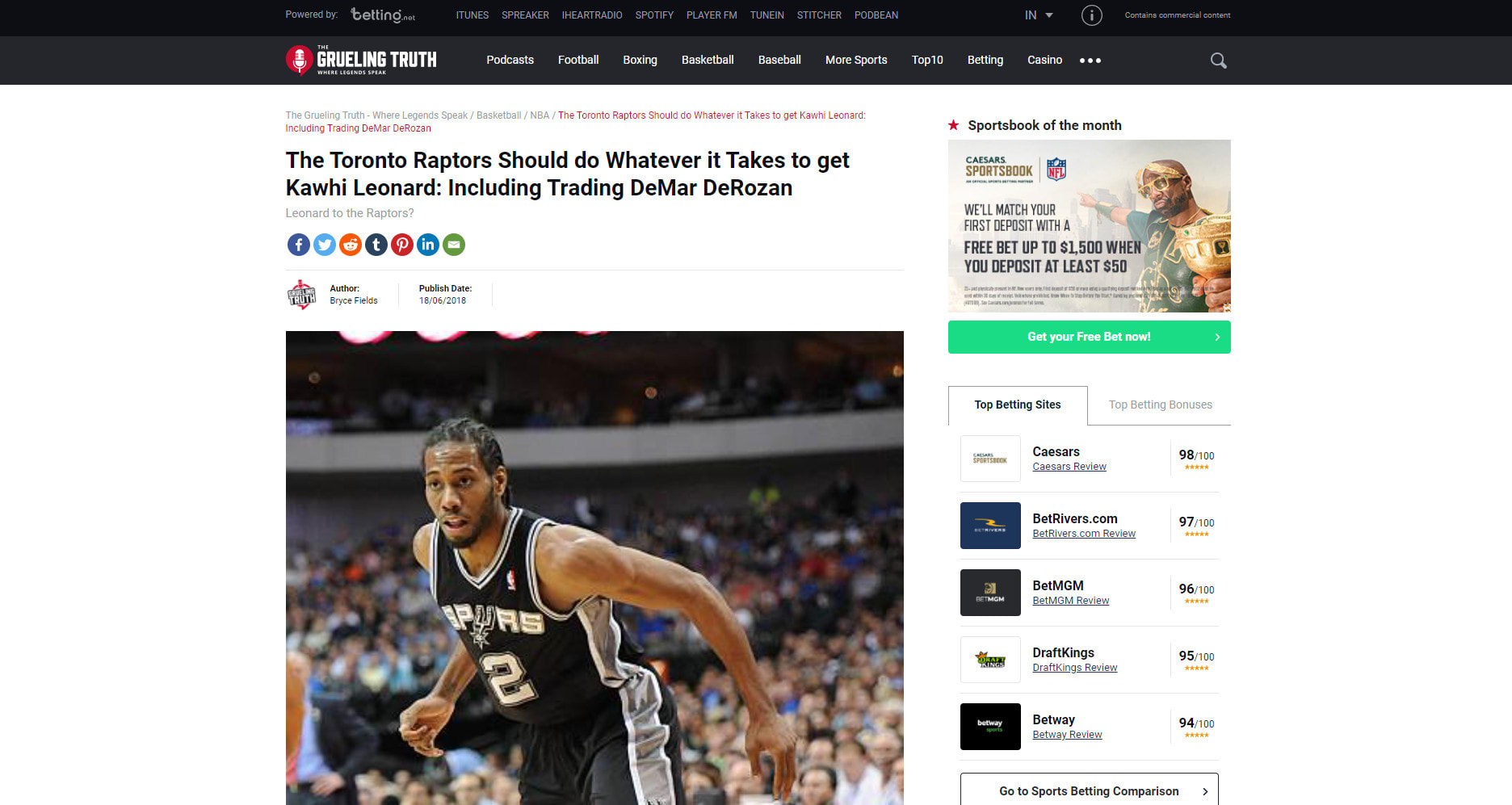Pin the article to Pinterest
Image resolution: width=1512 pixels, height=805 pixels.
[401, 245]
